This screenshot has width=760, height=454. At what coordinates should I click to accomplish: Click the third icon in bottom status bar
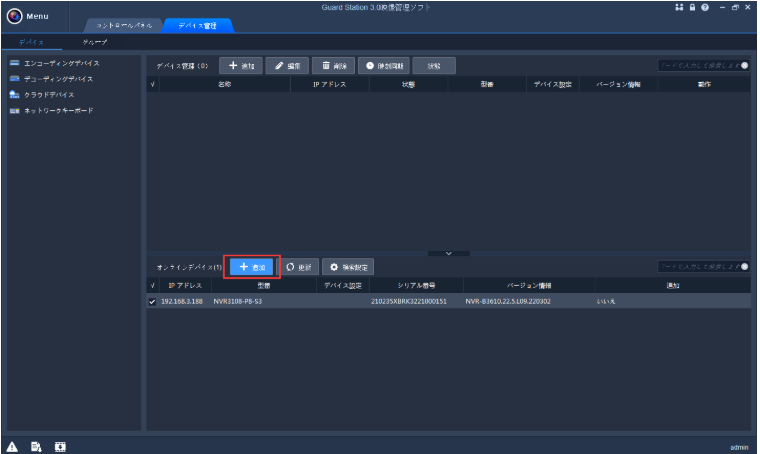click(x=60, y=446)
